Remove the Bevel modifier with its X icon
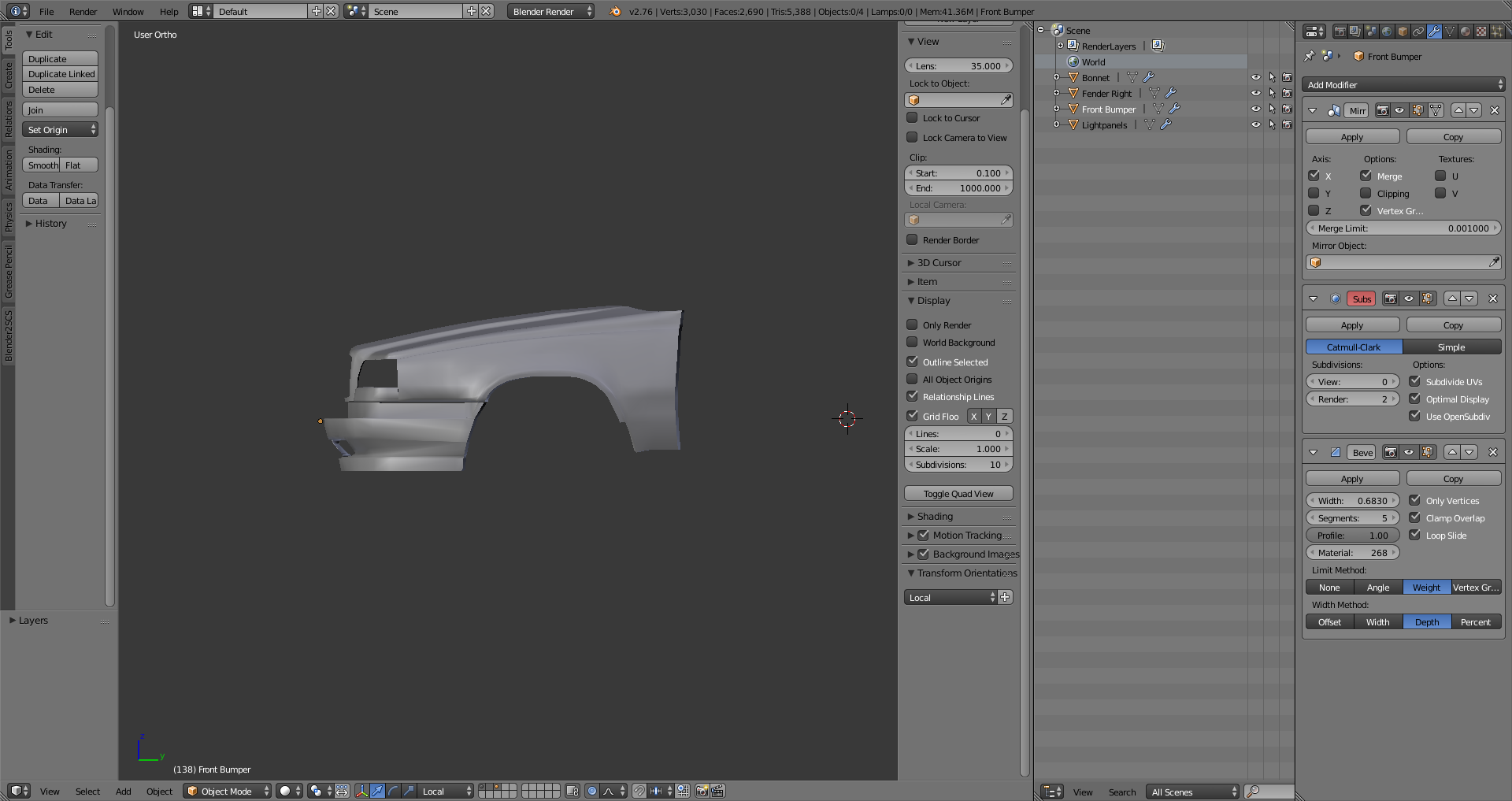The width and height of the screenshot is (1512, 801). pyautogui.click(x=1493, y=452)
